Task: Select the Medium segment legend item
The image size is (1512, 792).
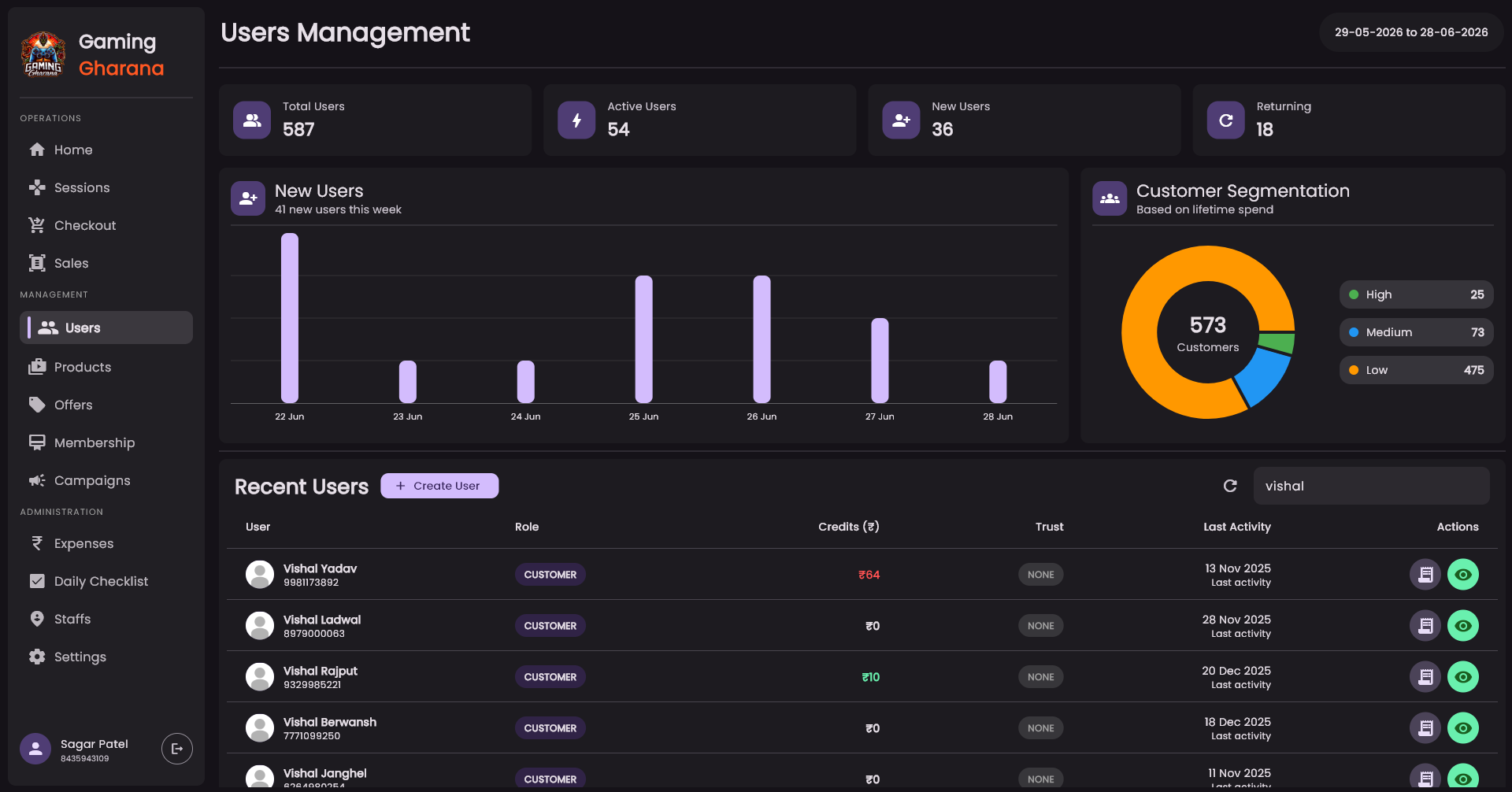Action: (x=1416, y=332)
